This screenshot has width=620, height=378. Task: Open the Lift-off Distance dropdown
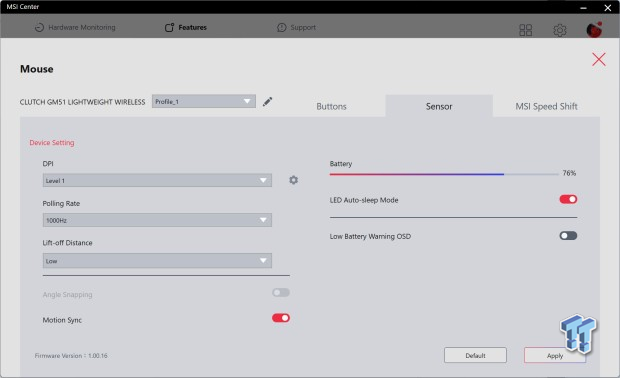(157, 261)
